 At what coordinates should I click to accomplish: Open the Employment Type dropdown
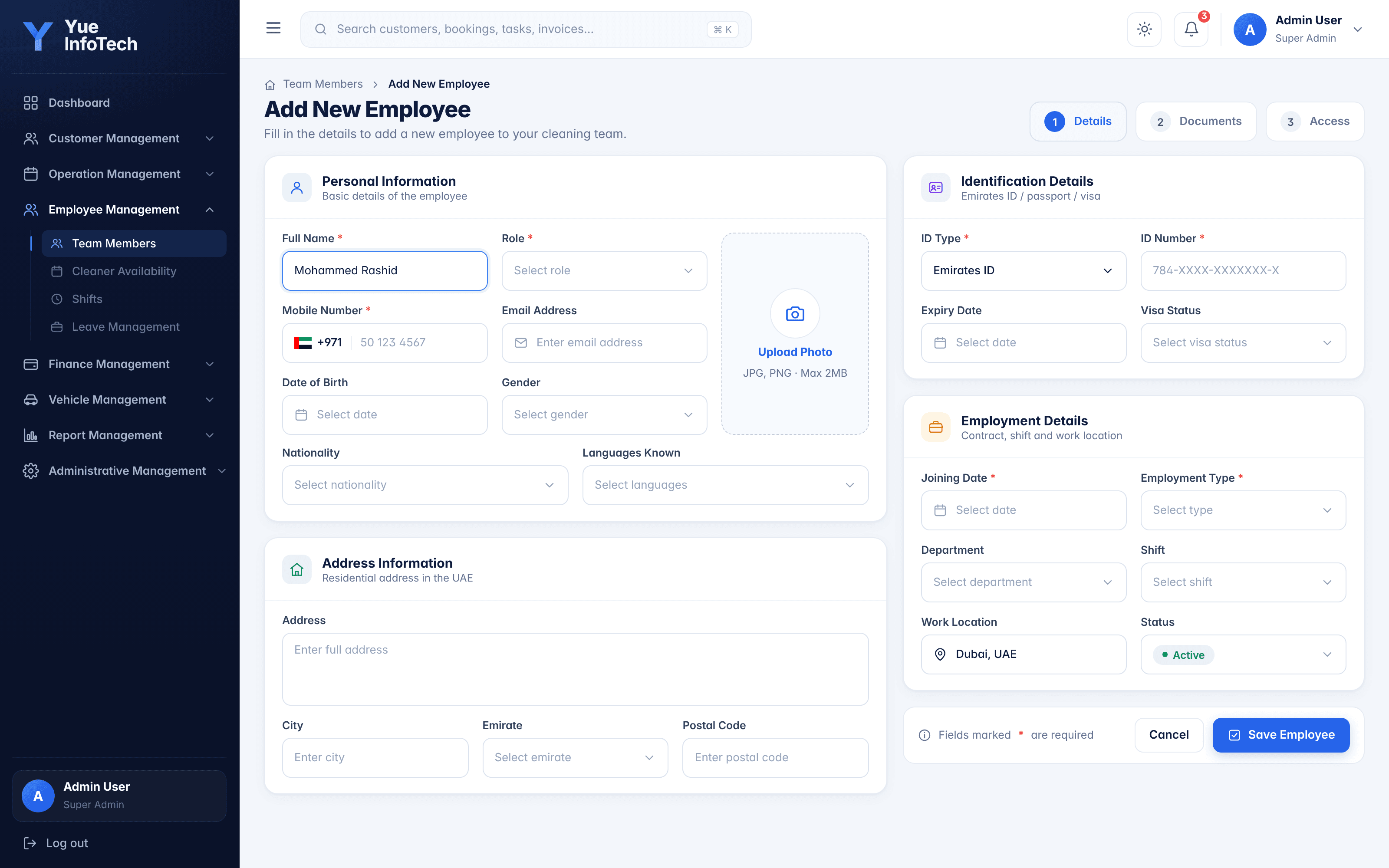tap(1243, 510)
